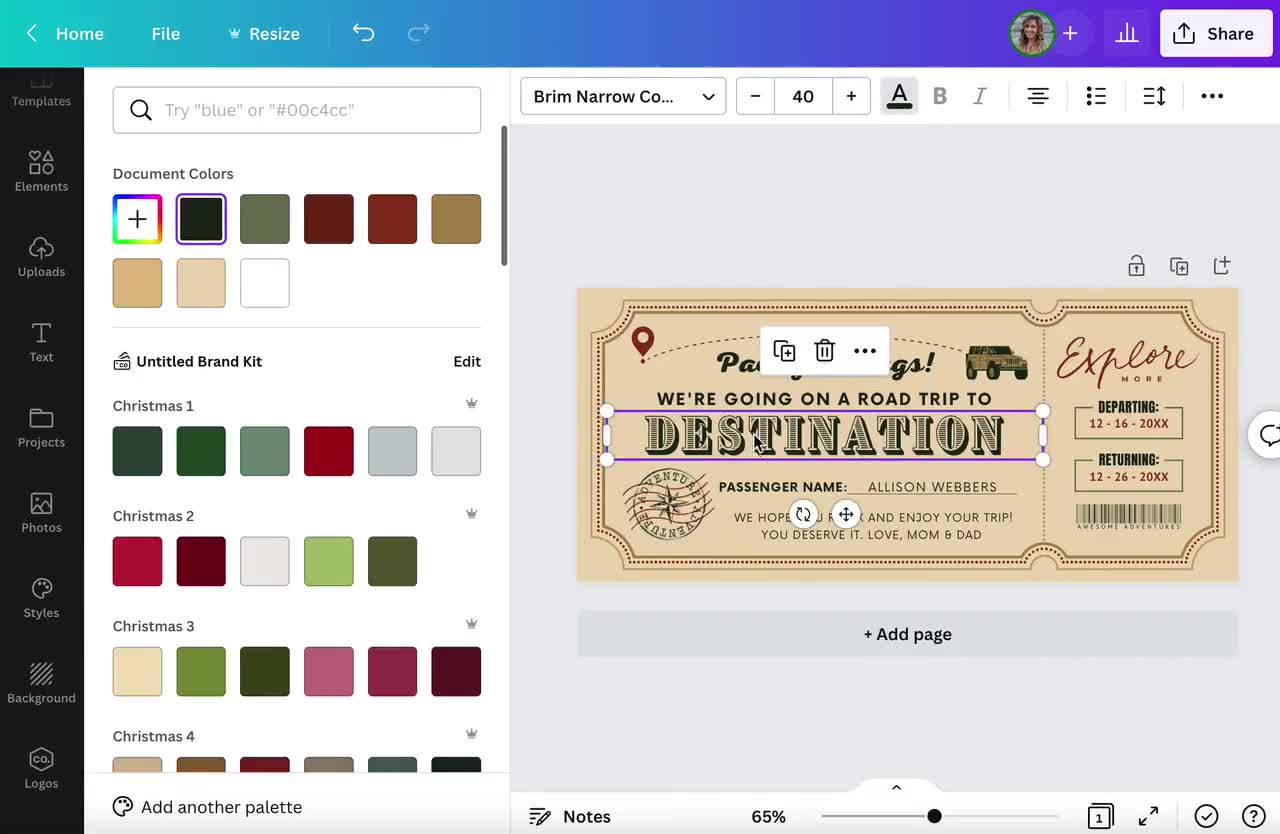Viewport: 1280px width, 834px height.
Task: Open the Resize menu
Action: (264, 33)
